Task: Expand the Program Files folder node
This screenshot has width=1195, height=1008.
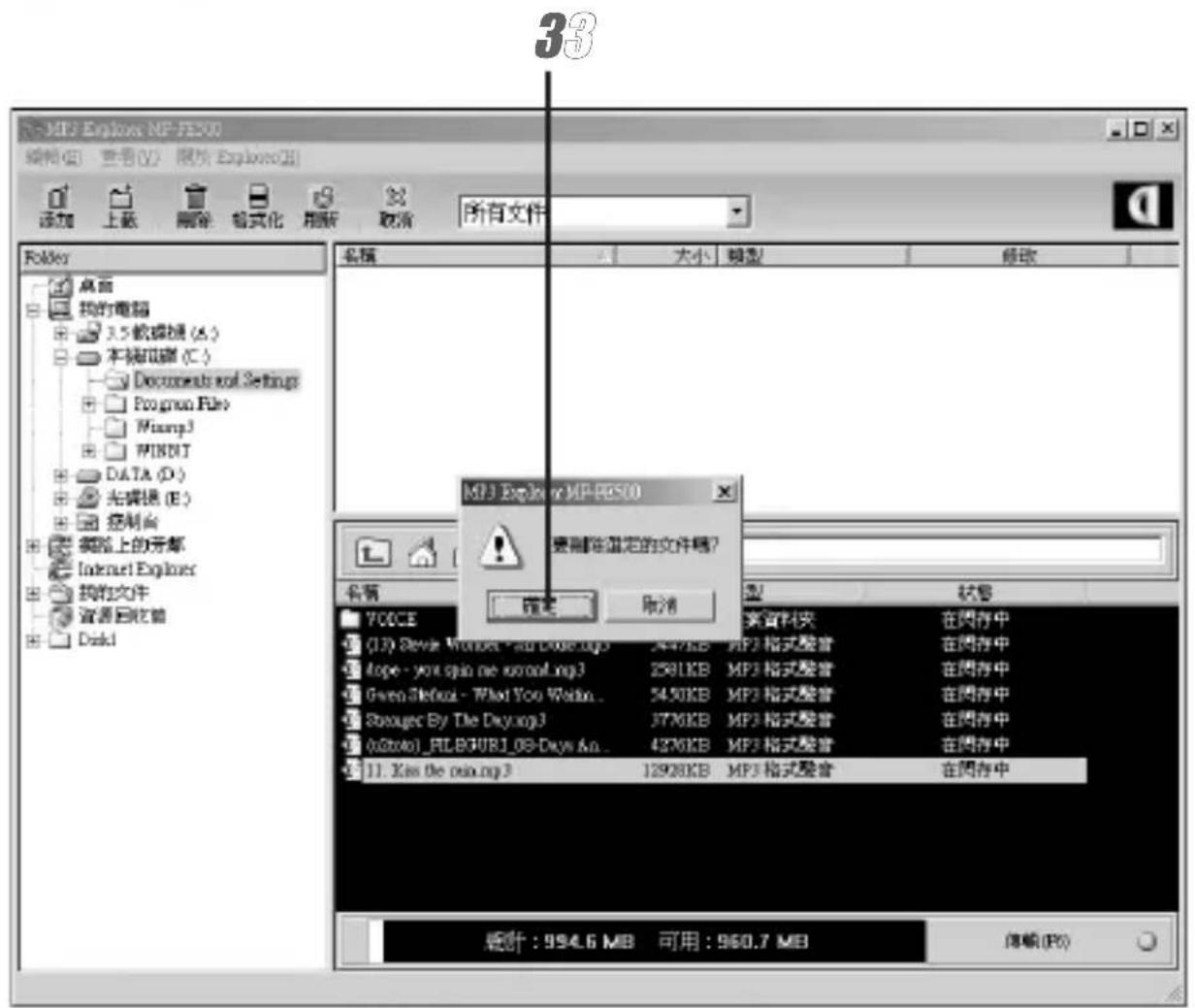Action: (89, 404)
